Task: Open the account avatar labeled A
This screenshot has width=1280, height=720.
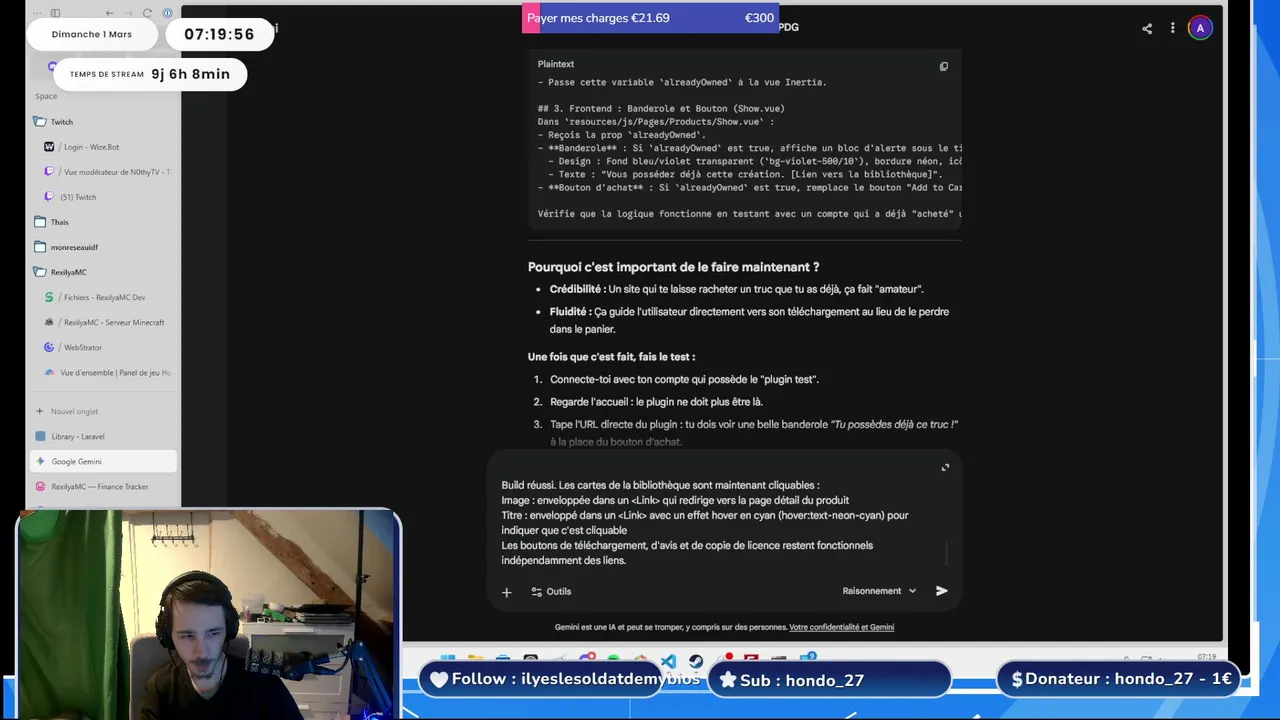Action: (x=1200, y=28)
